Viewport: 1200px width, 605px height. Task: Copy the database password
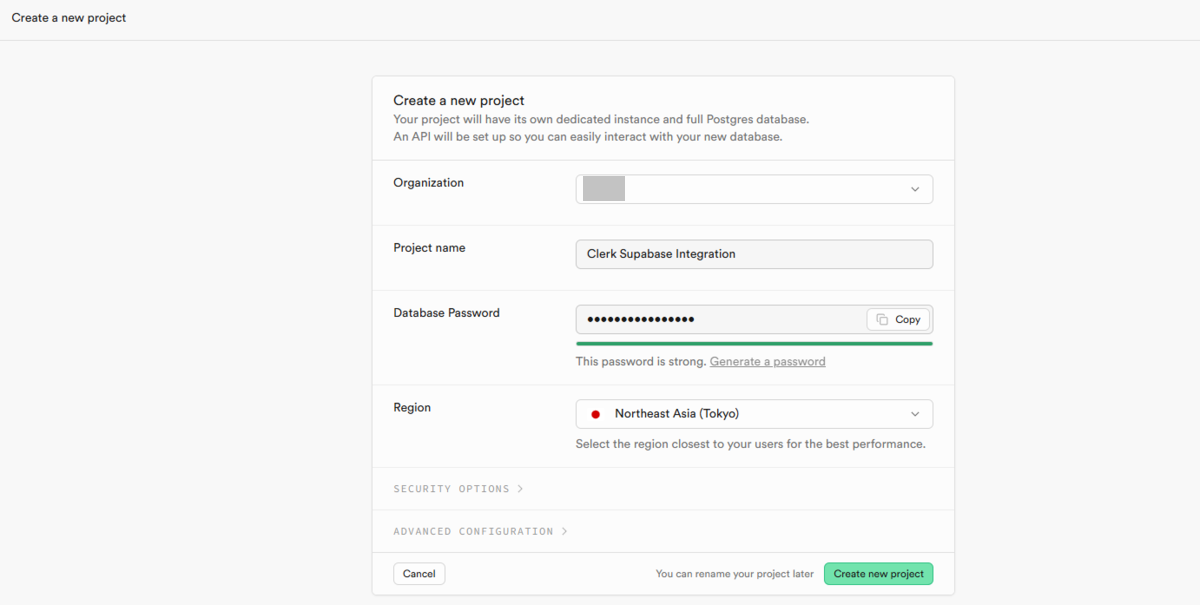click(x=898, y=319)
